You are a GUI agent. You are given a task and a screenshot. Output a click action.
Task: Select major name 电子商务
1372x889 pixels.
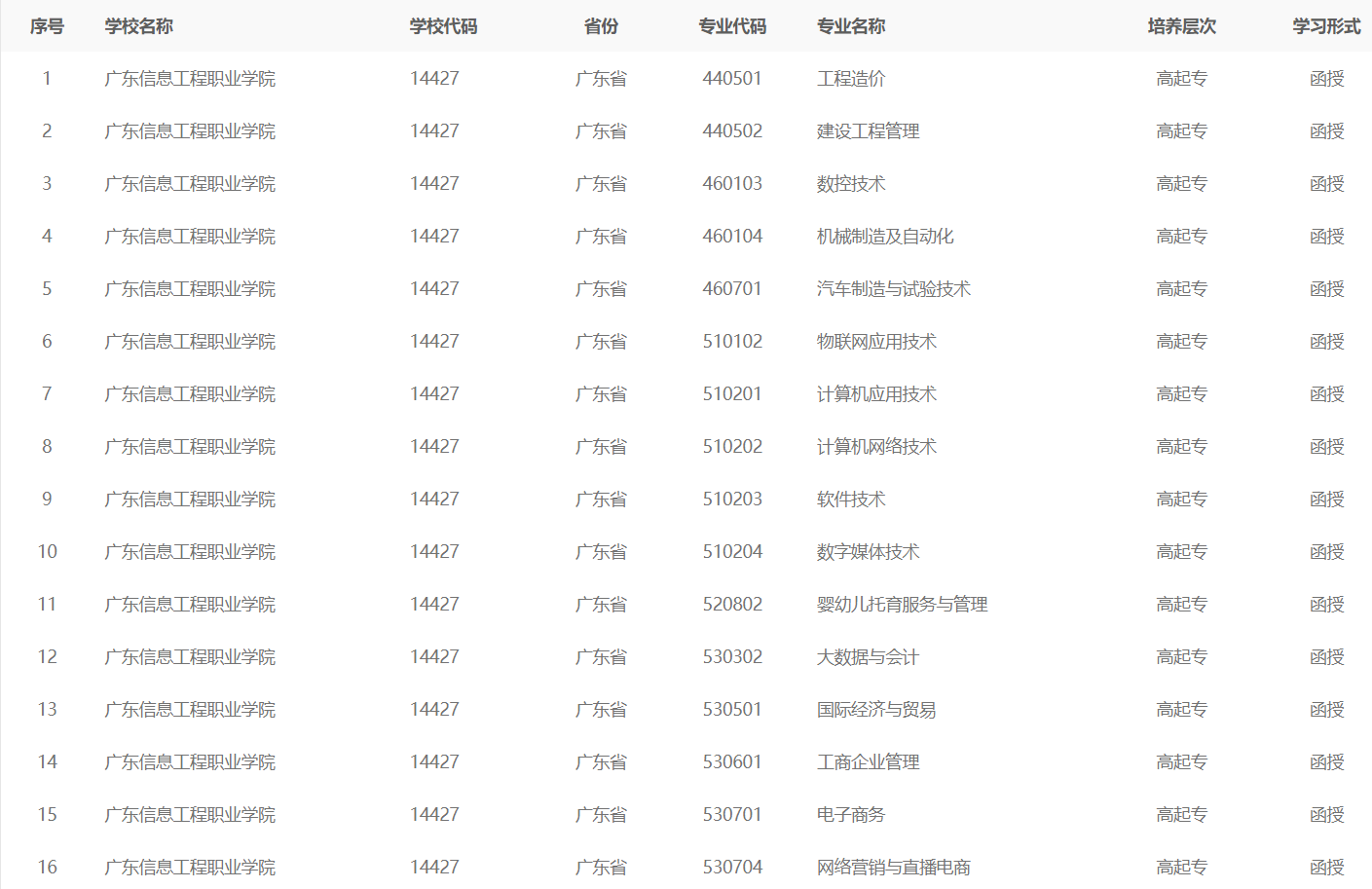(x=851, y=815)
